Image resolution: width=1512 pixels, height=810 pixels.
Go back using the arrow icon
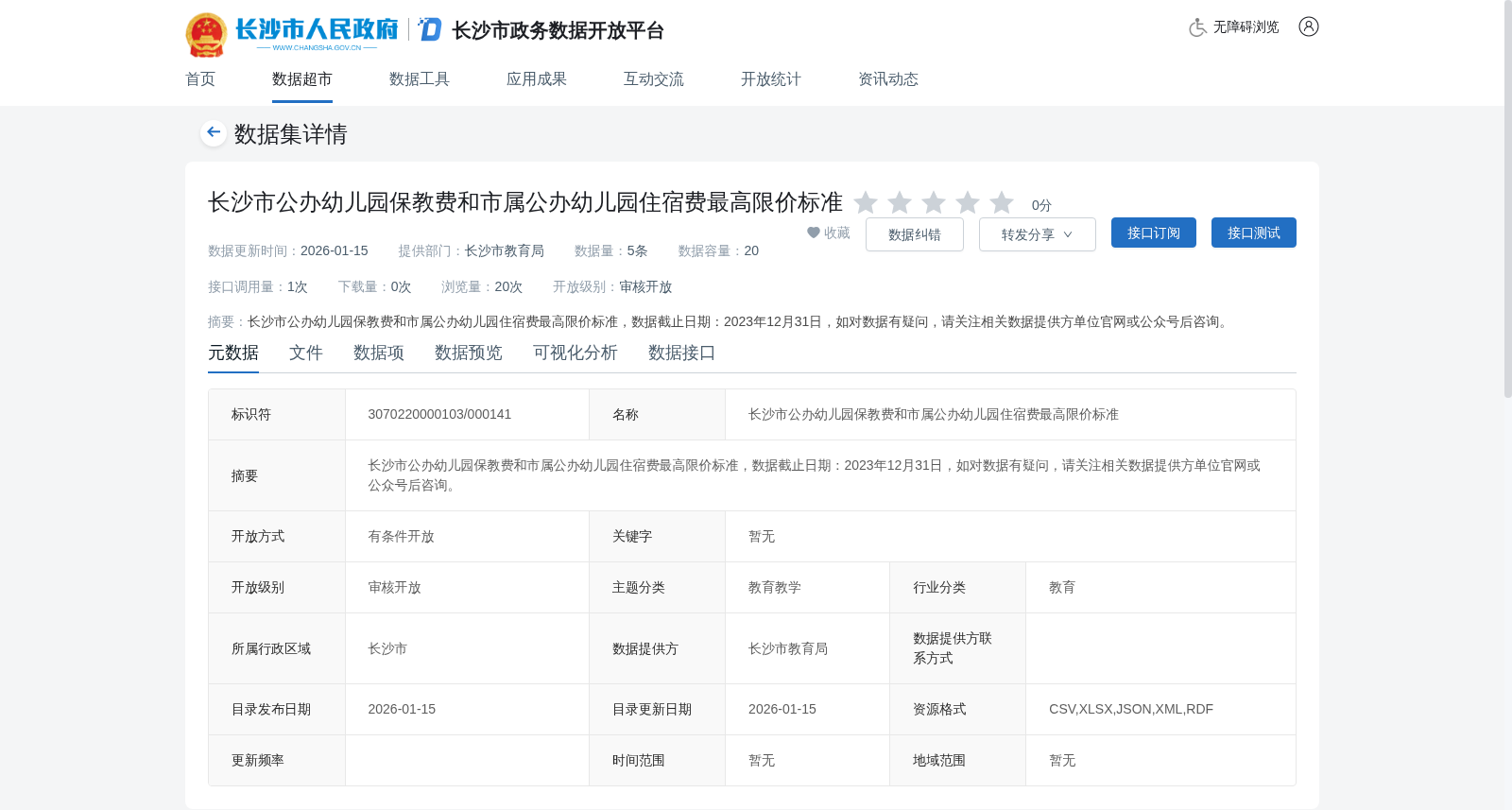[214, 132]
